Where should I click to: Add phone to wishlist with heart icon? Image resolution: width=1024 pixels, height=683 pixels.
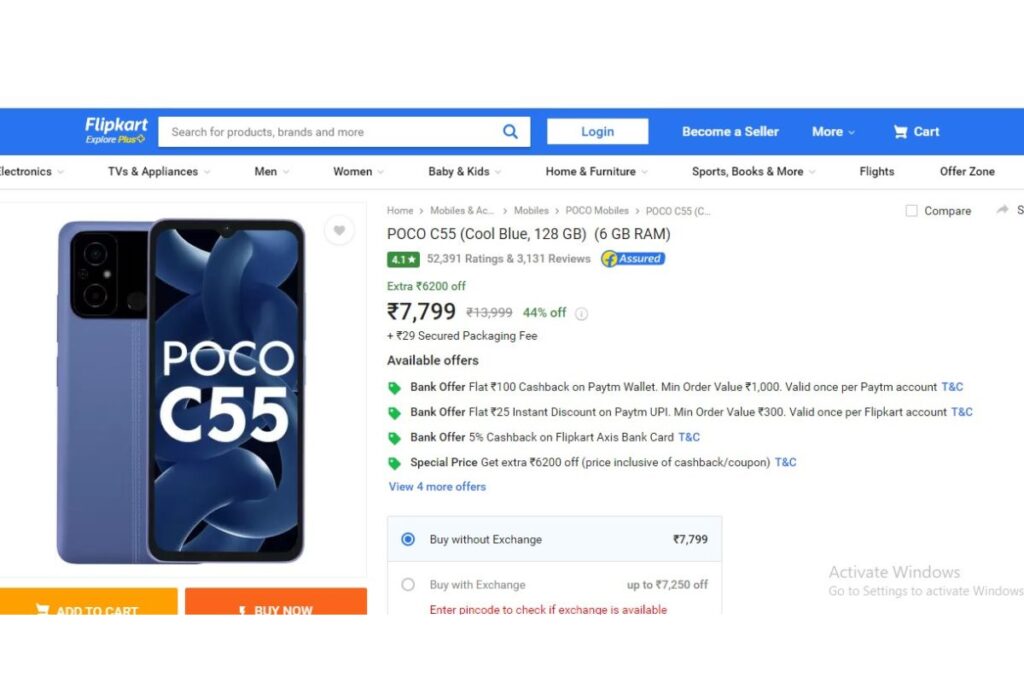click(x=339, y=230)
